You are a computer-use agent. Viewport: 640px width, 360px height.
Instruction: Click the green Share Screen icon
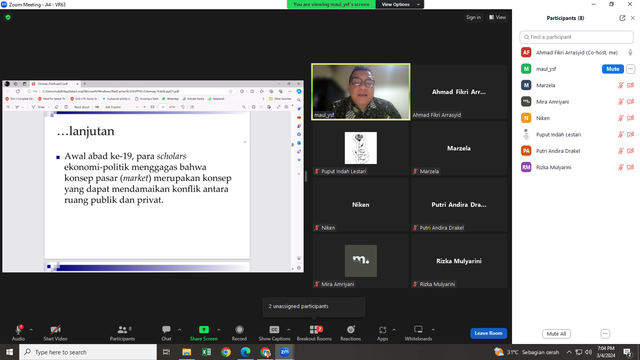point(204,329)
